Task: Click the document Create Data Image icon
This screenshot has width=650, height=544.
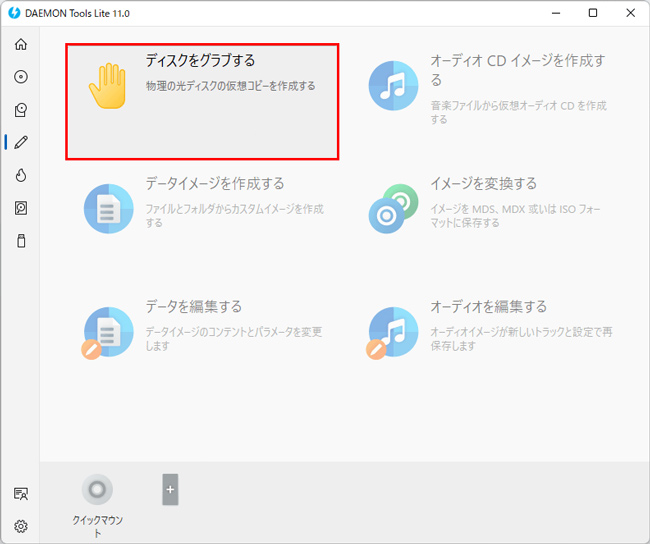Action: pyautogui.click(x=109, y=209)
